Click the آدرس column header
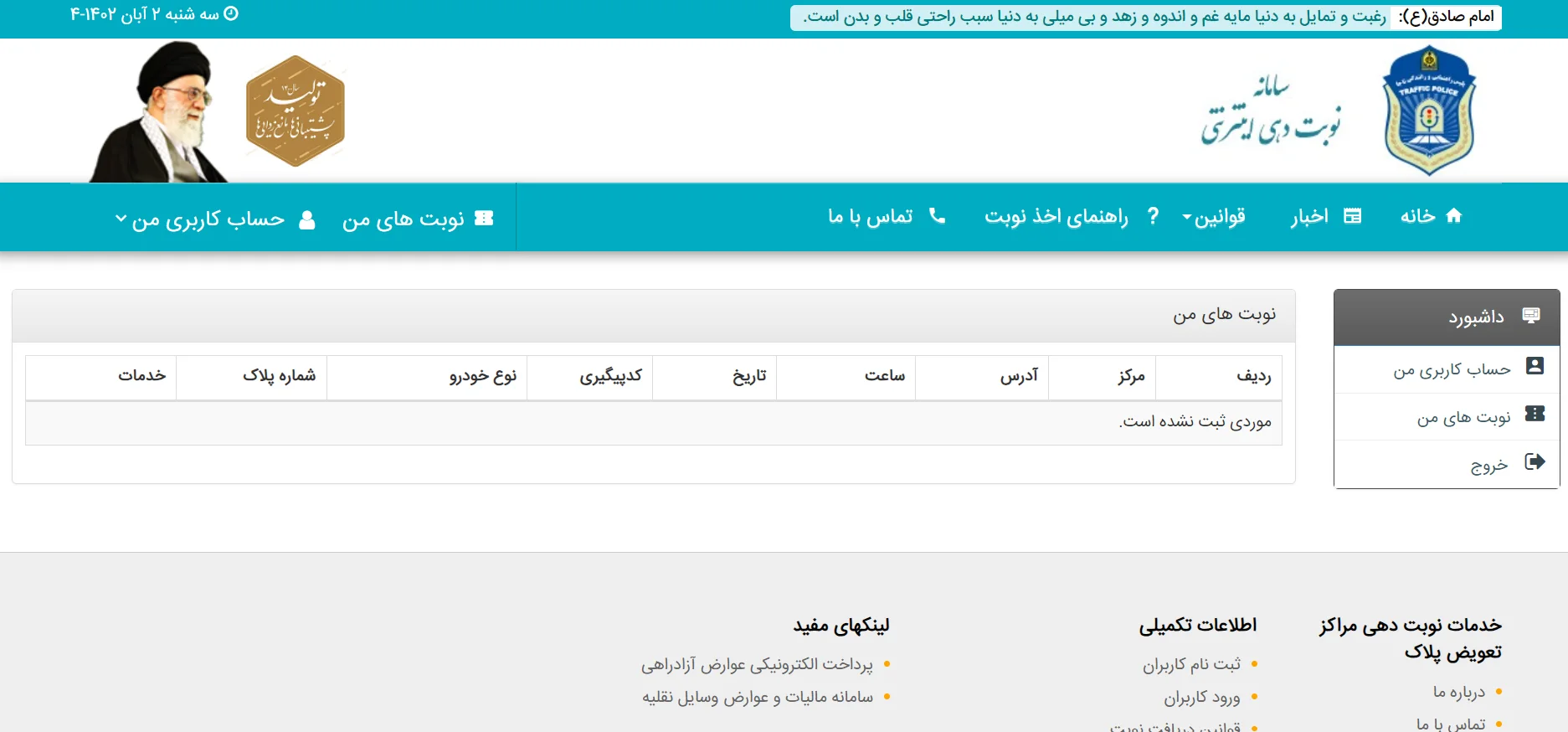 (x=982, y=377)
